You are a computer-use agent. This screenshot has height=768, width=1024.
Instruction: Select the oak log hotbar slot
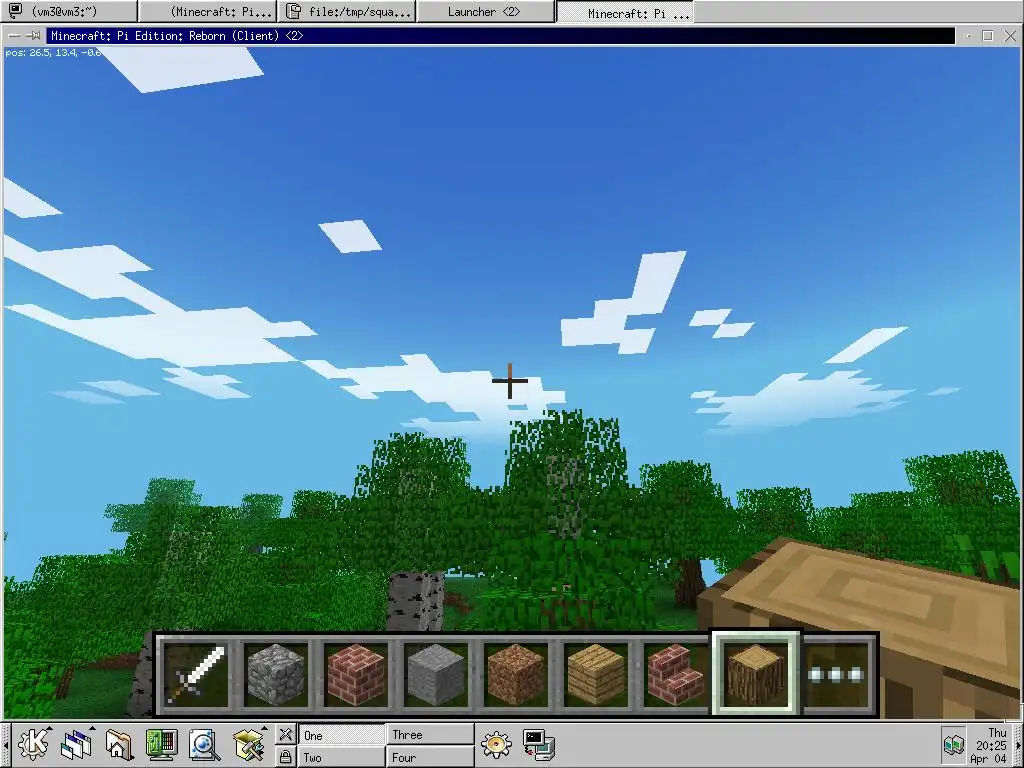pyautogui.click(x=756, y=673)
